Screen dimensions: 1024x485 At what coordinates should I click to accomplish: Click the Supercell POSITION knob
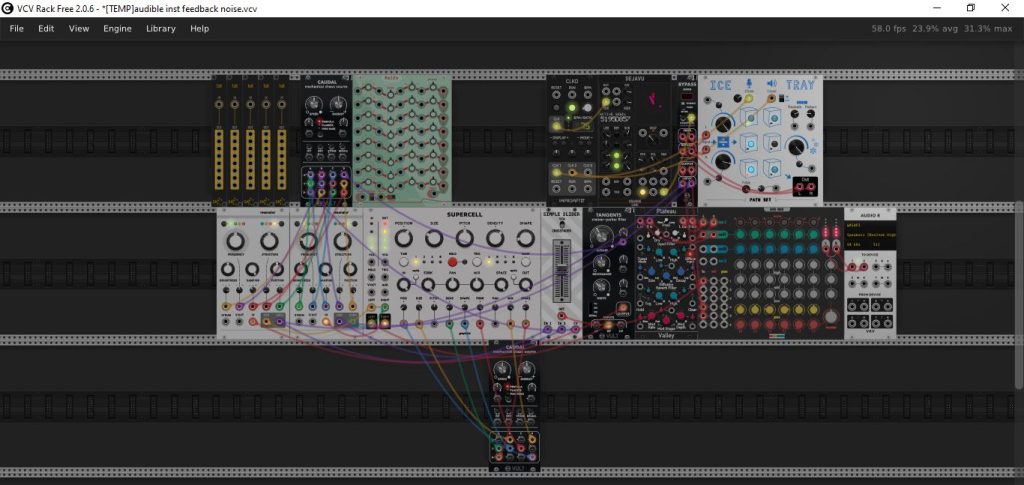(403, 239)
